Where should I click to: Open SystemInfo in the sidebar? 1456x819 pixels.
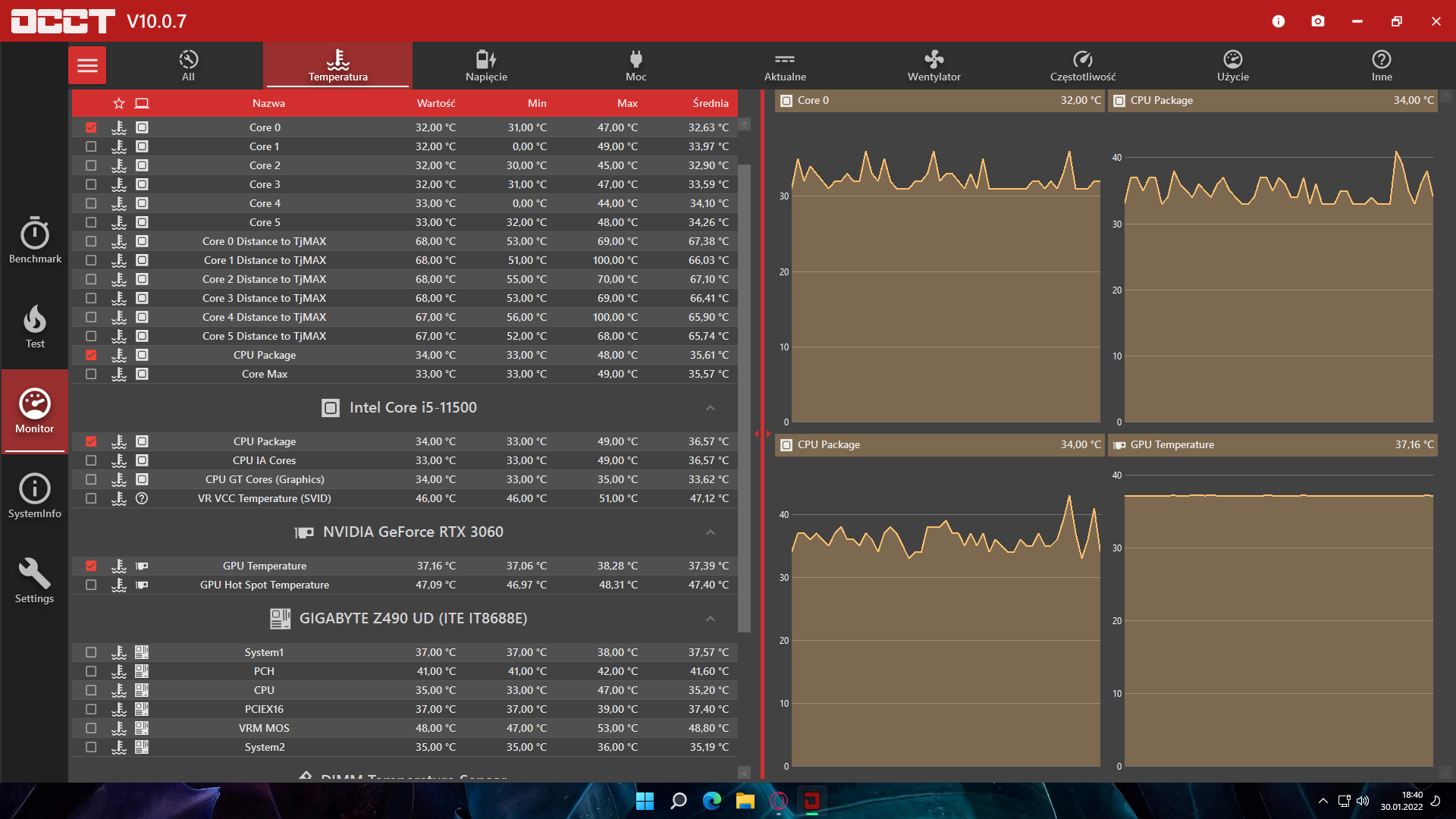(35, 496)
